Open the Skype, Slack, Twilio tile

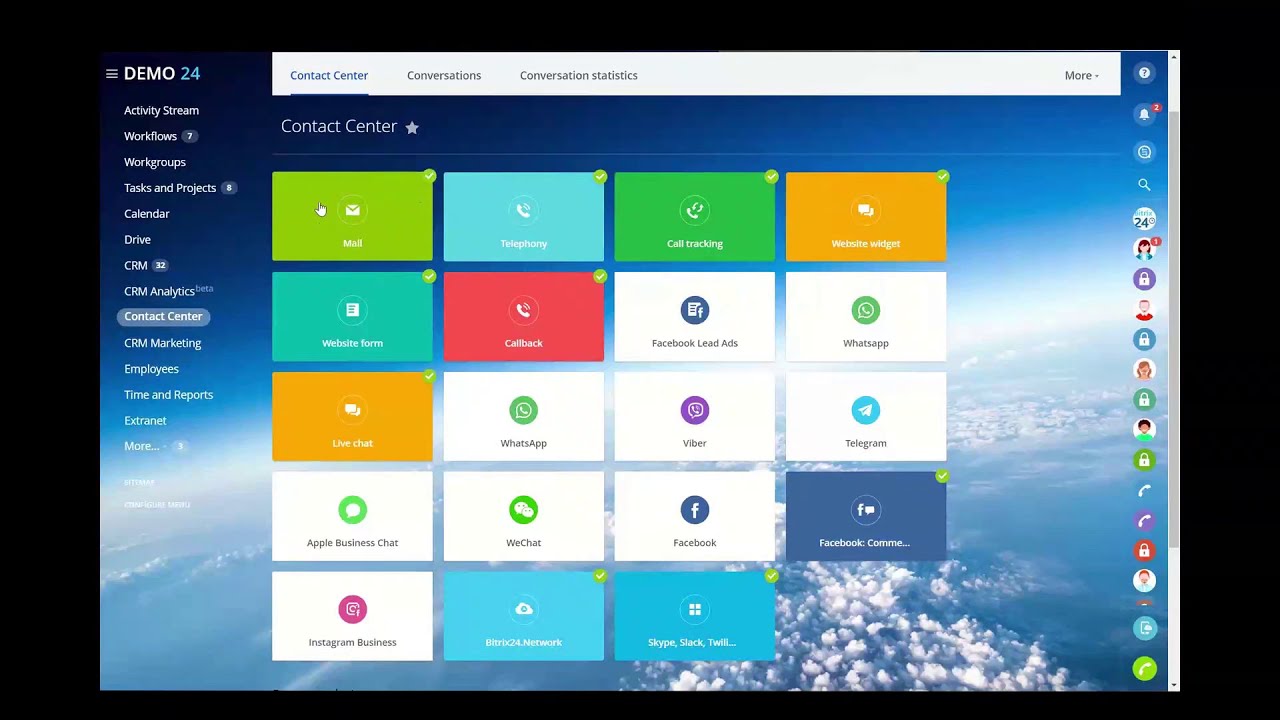[694, 616]
